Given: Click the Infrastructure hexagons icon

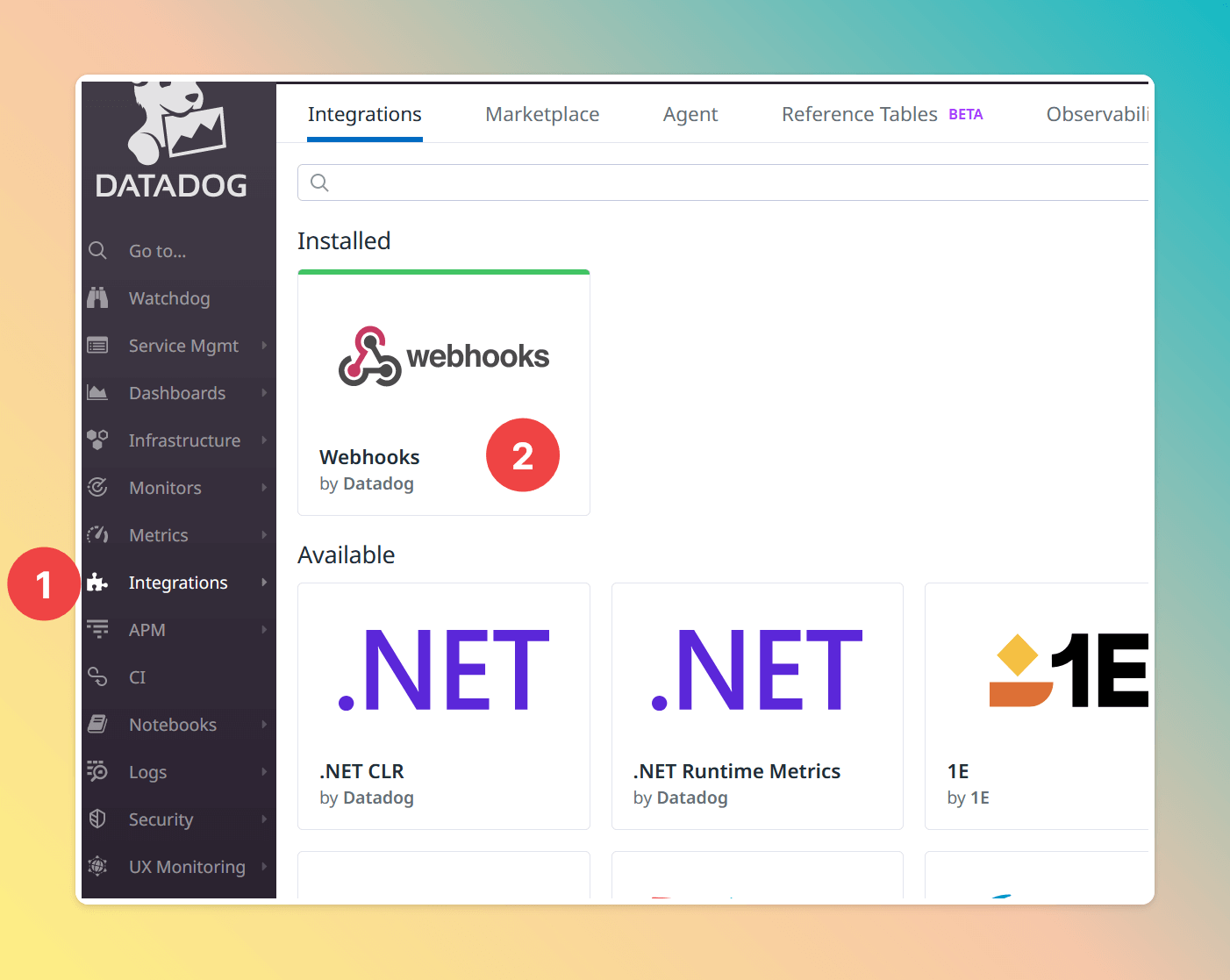Looking at the screenshot, I should [97, 440].
